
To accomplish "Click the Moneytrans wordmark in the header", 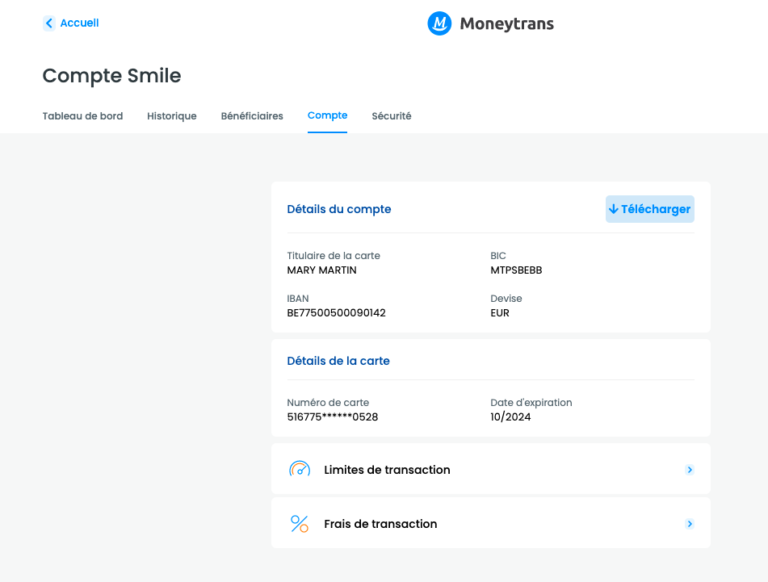I will [506, 23].
